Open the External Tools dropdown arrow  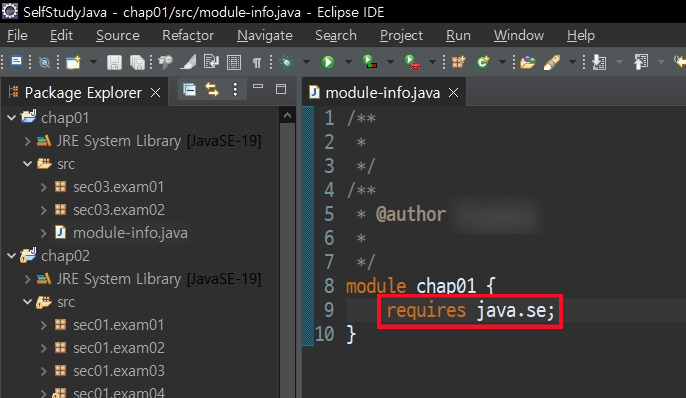tap(432, 63)
